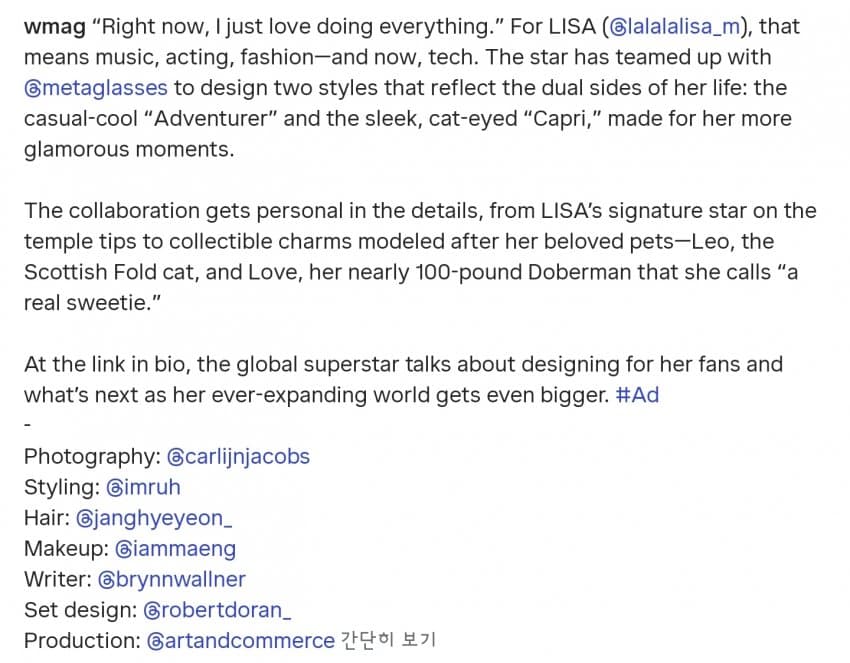The width and height of the screenshot is (850, 663).
Task: Open set design @robertdoran_ link
Action: pos(217,610)
